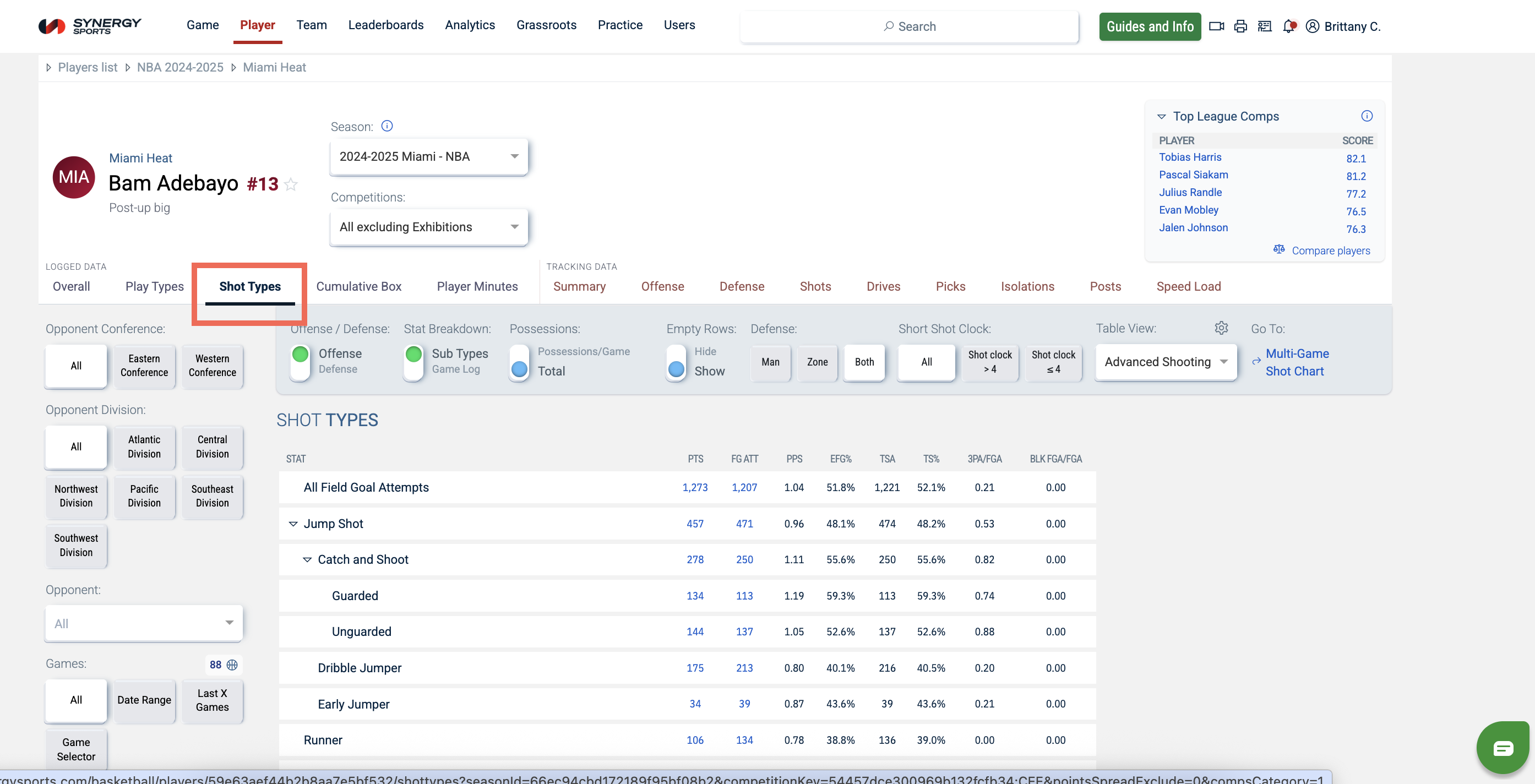Click the Guides and Info button
This screenshot has width=1535, height=784.
click(1150, 26)
